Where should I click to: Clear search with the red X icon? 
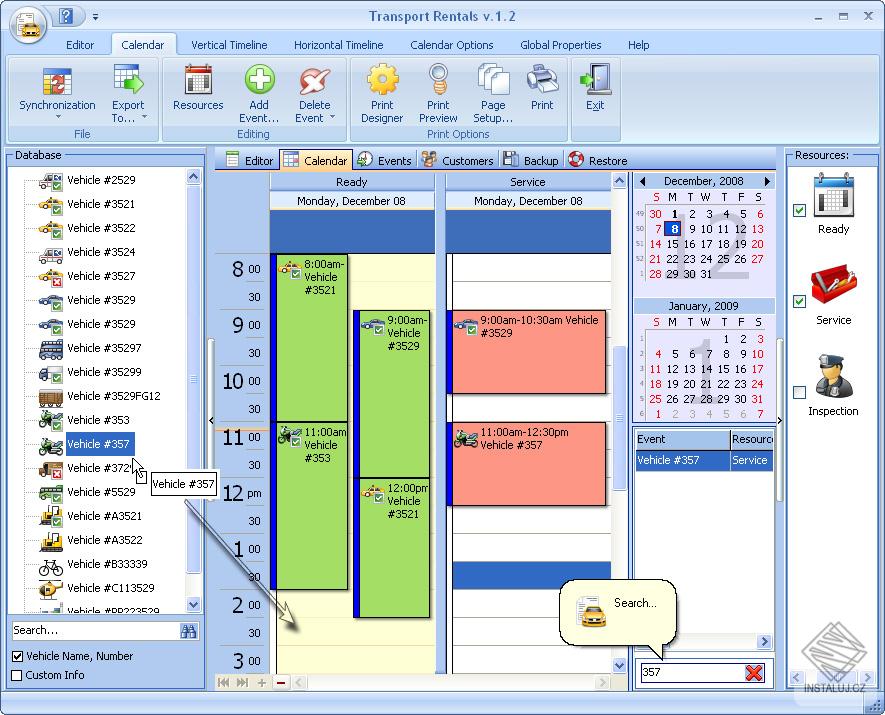753,672
